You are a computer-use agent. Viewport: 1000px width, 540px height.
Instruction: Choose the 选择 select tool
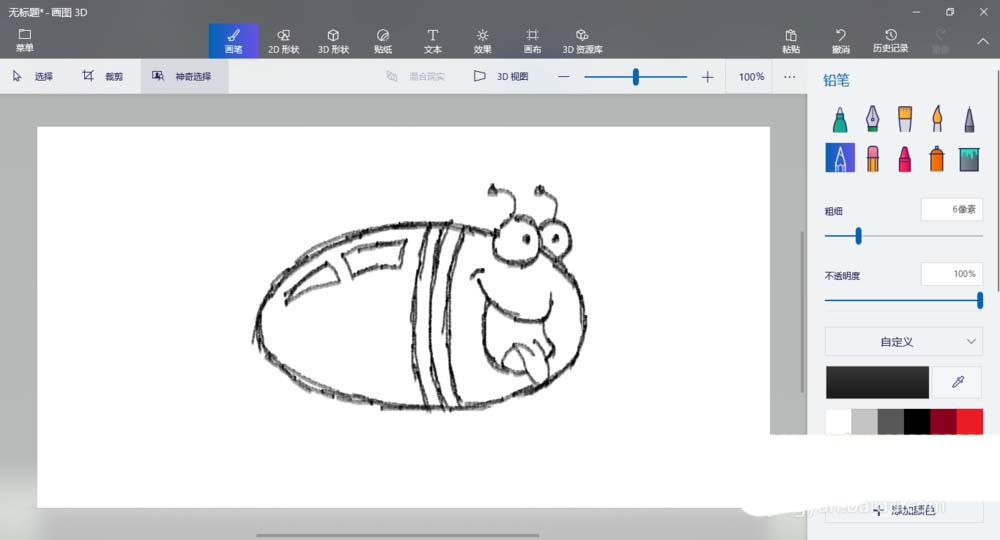[33, 77]
